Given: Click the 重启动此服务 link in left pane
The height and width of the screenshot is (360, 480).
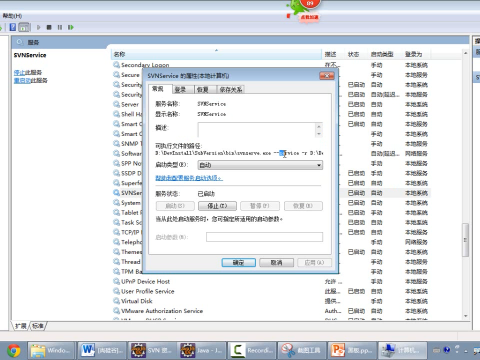Looking at the screenshot, I should pos(31,80).
